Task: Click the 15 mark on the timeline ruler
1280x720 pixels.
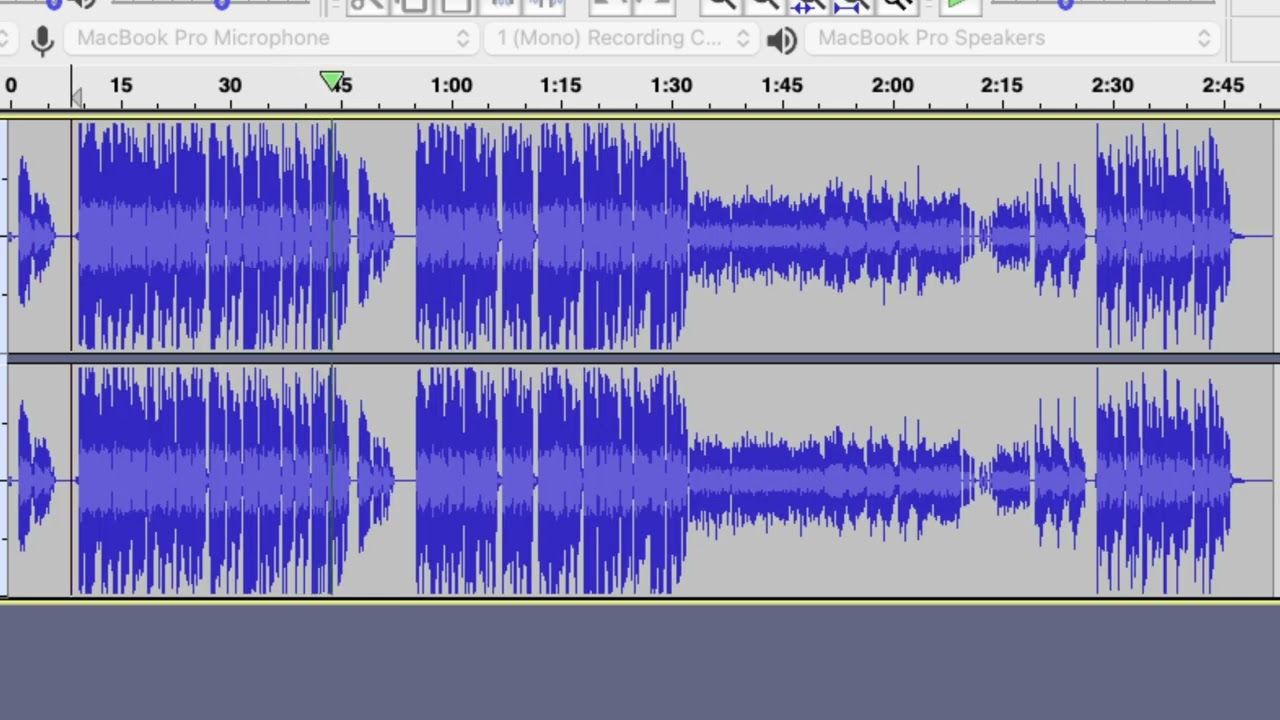Action: point(121,86)
